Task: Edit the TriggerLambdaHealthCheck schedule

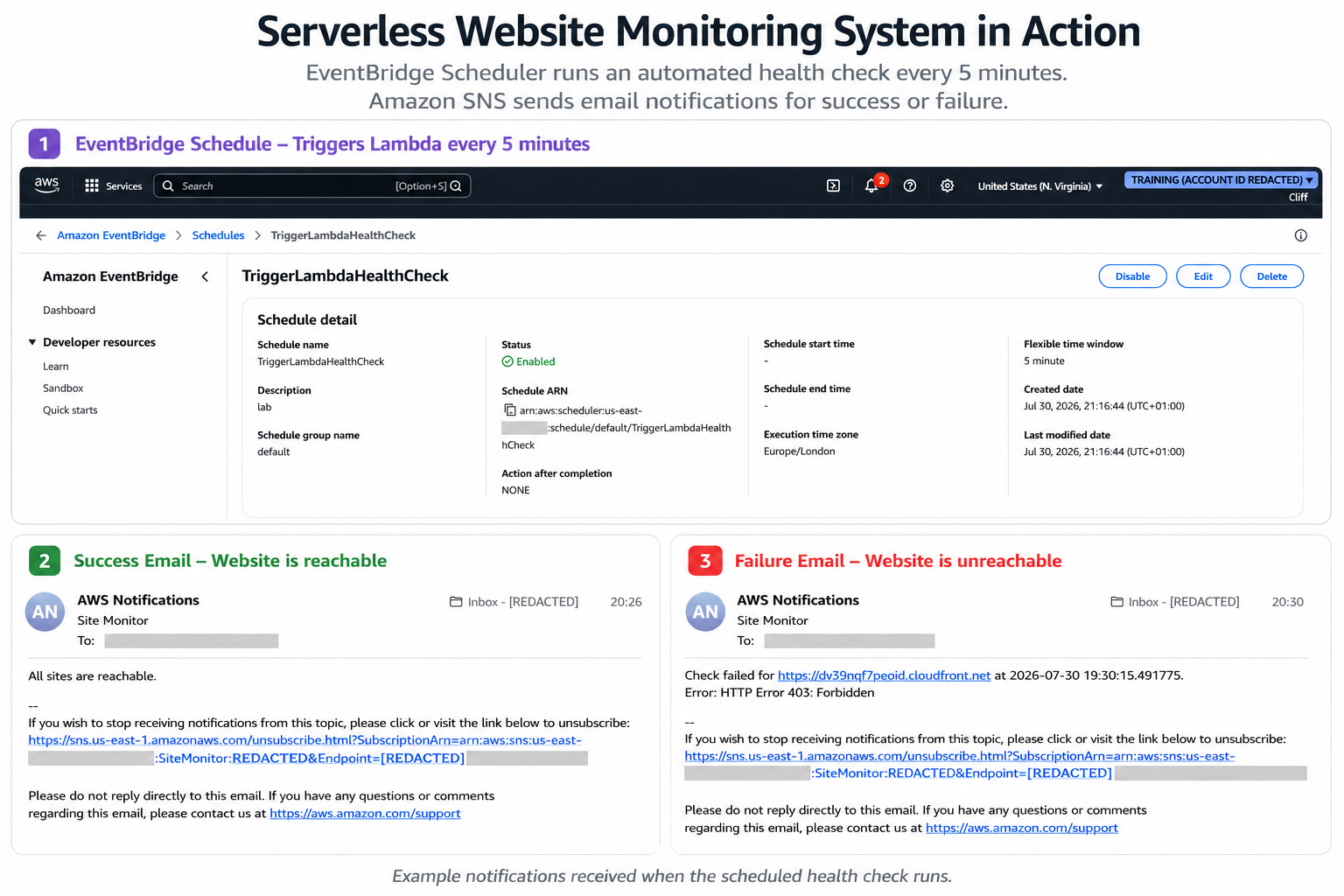Action: point(1203,276)
